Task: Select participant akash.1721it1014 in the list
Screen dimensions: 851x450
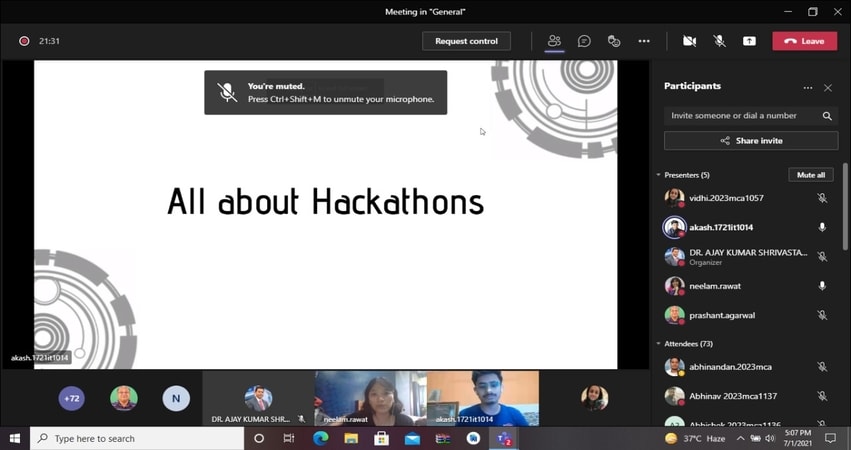Action: coord(720,228)
